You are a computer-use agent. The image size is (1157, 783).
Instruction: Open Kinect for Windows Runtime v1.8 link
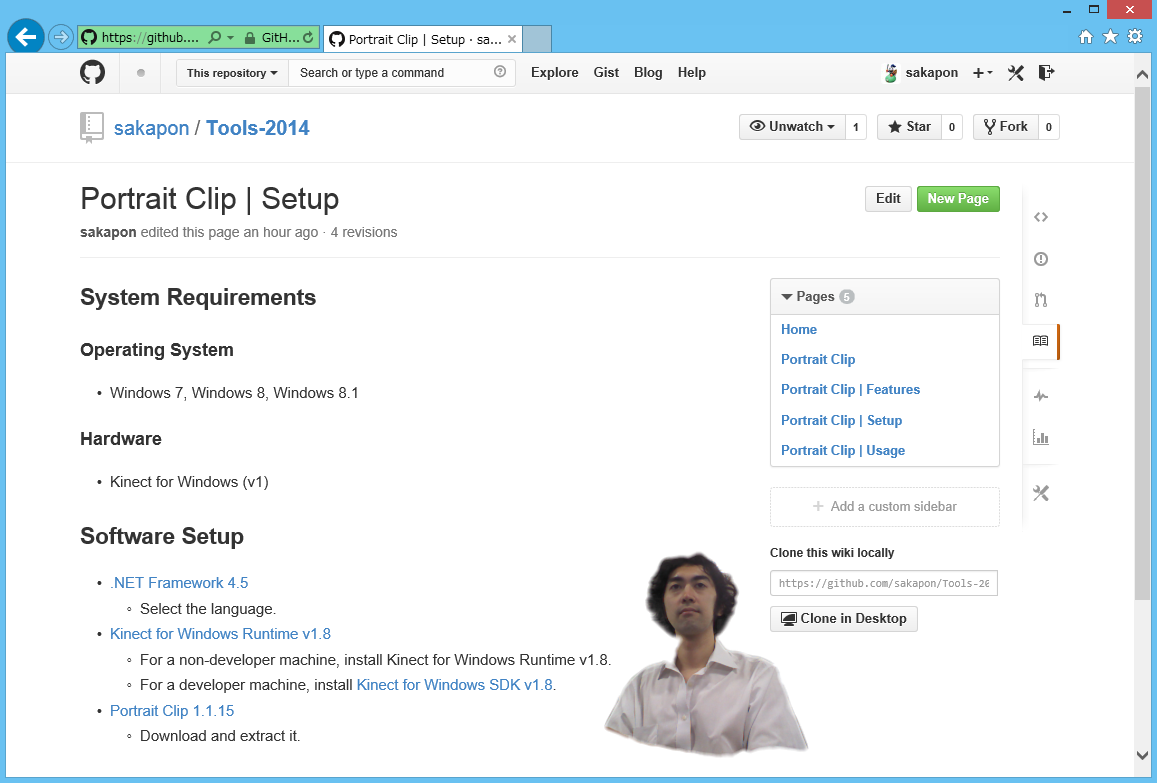(x=220, y=633)
